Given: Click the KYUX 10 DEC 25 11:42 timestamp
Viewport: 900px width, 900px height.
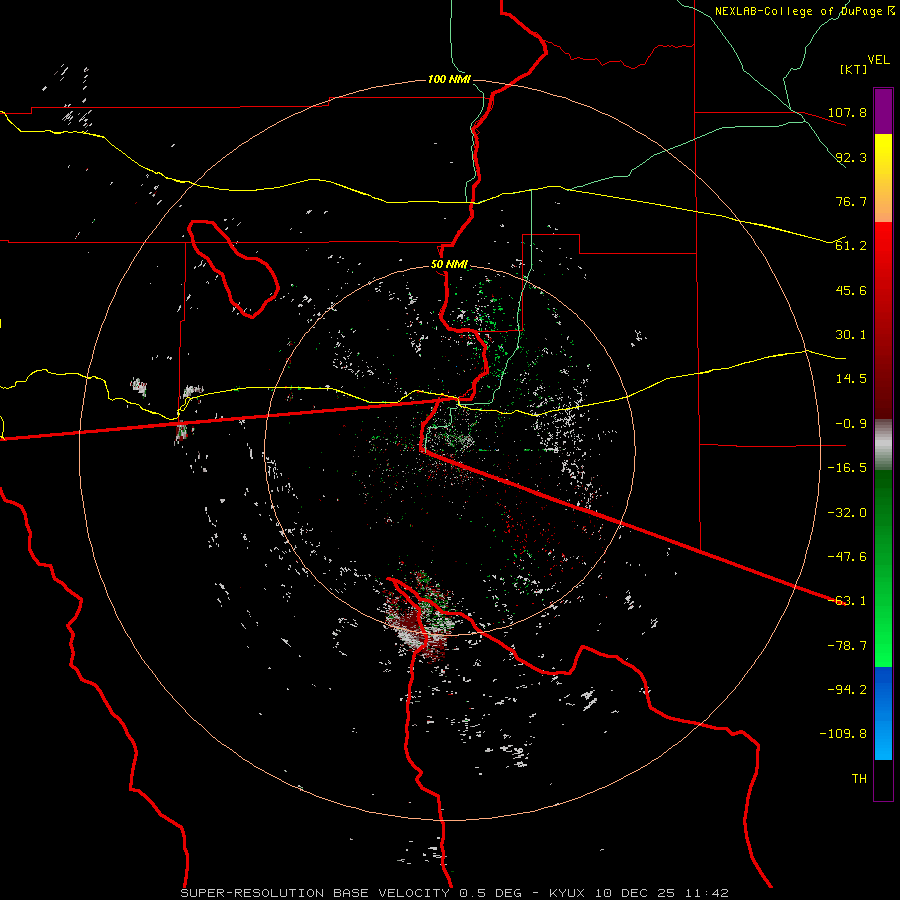Looking at the screenshot, I should point(639,893).
